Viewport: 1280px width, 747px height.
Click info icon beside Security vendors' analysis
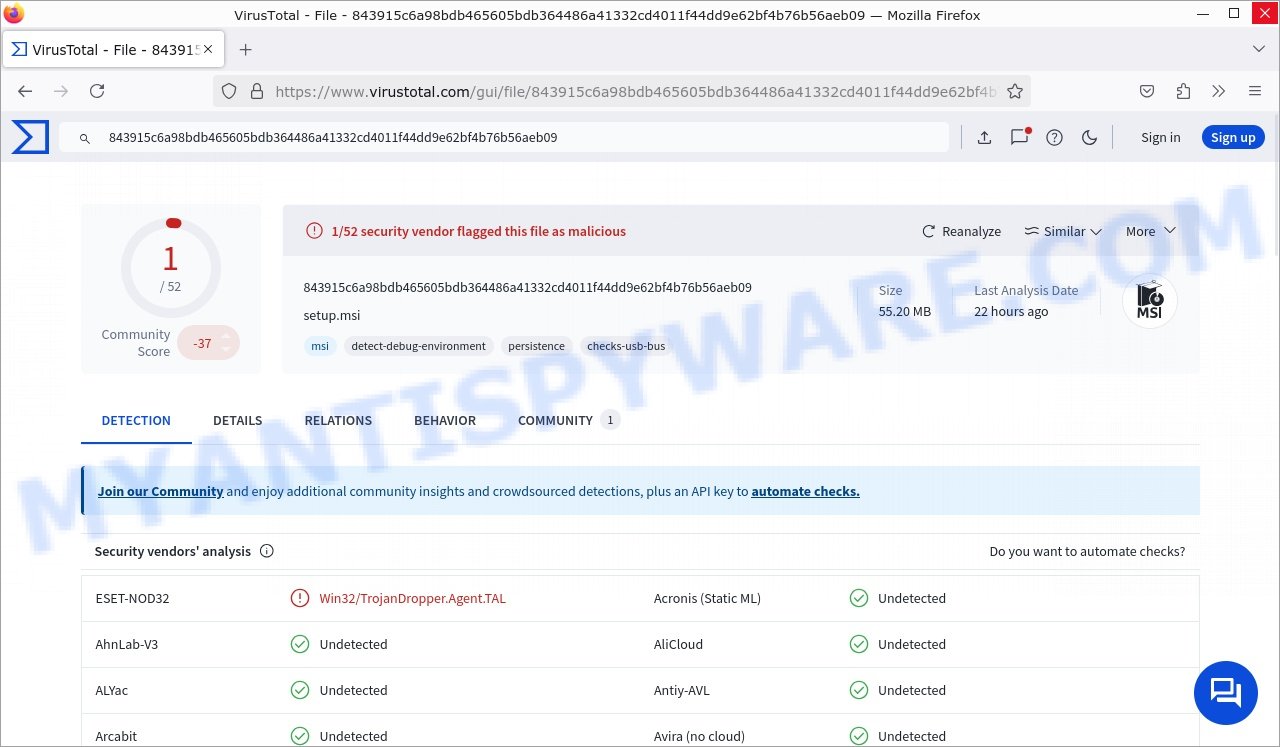[267, 551]
